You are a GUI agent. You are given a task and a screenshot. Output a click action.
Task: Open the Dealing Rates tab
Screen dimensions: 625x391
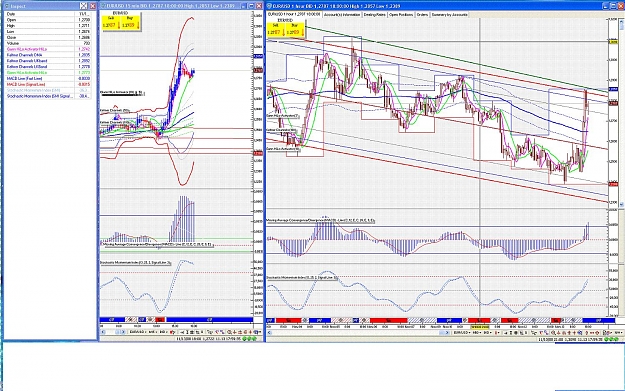tap(374, 14)
